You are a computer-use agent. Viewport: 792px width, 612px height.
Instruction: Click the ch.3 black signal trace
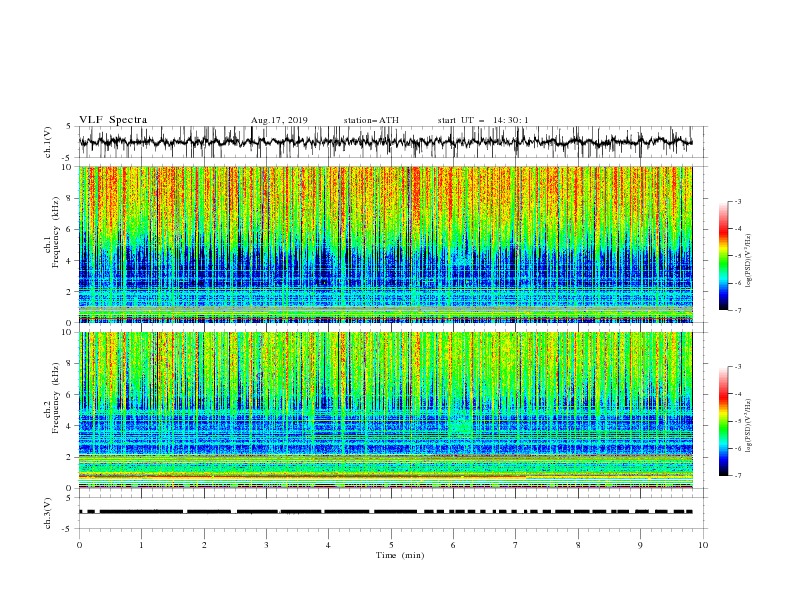tap(386, 512)
